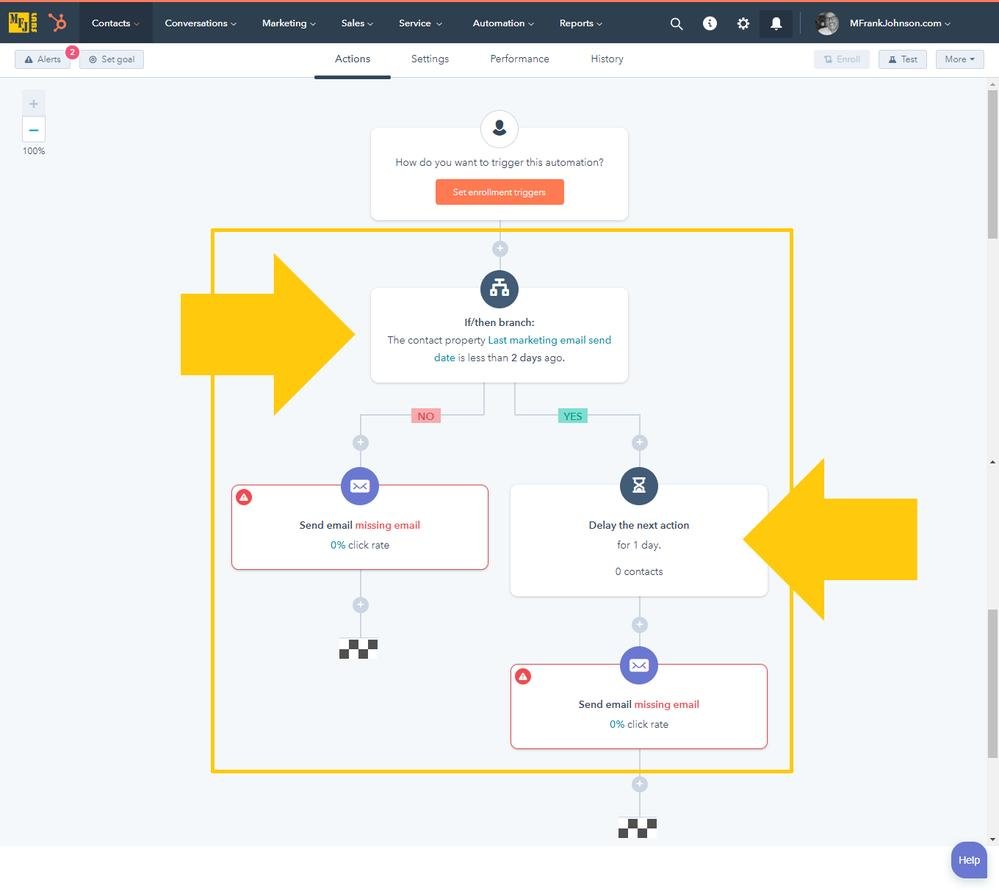Click the warning badge on bottom missing email action
The width and height of the screenshot is (999, 890).
(523, 675)
